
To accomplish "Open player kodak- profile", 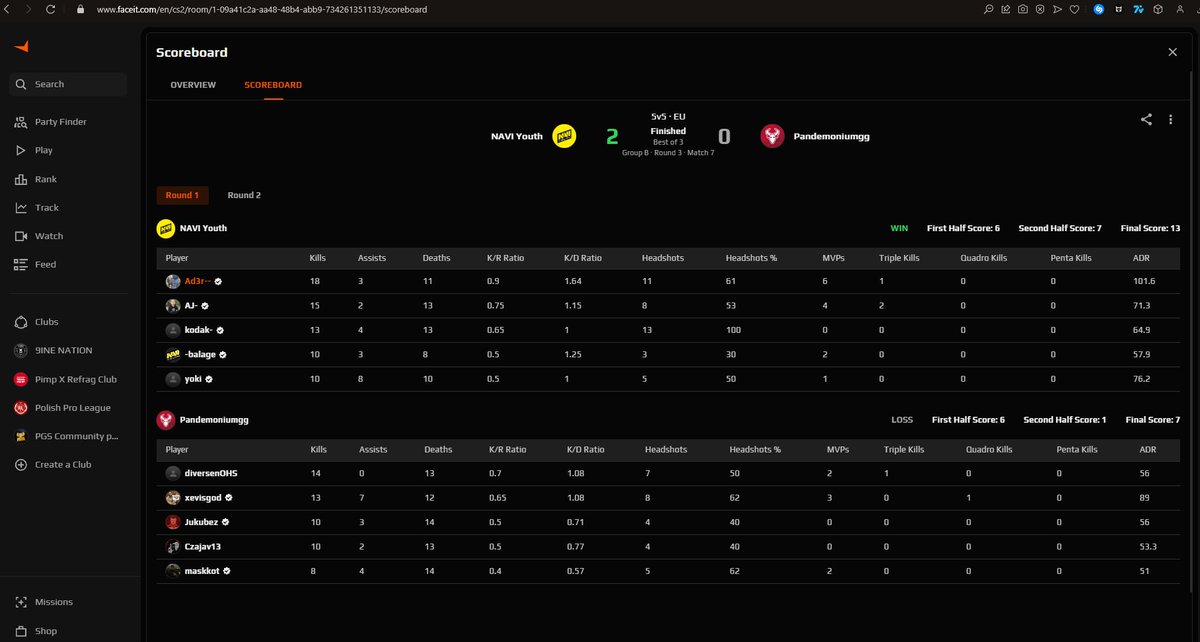I will tap(199, 330).
